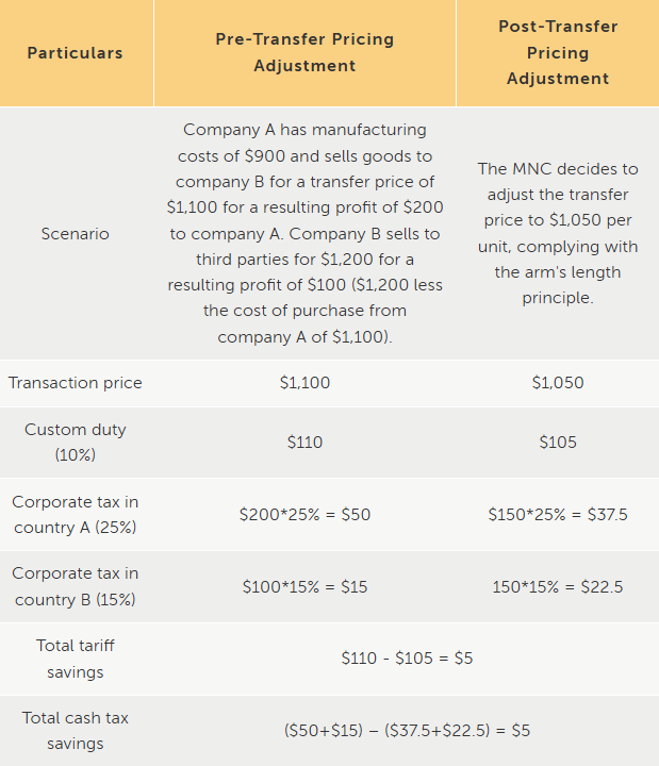This screenshot has width=659, height=766.
Task: Click the $1,100 transaction price cell
Action: point(305,383)
